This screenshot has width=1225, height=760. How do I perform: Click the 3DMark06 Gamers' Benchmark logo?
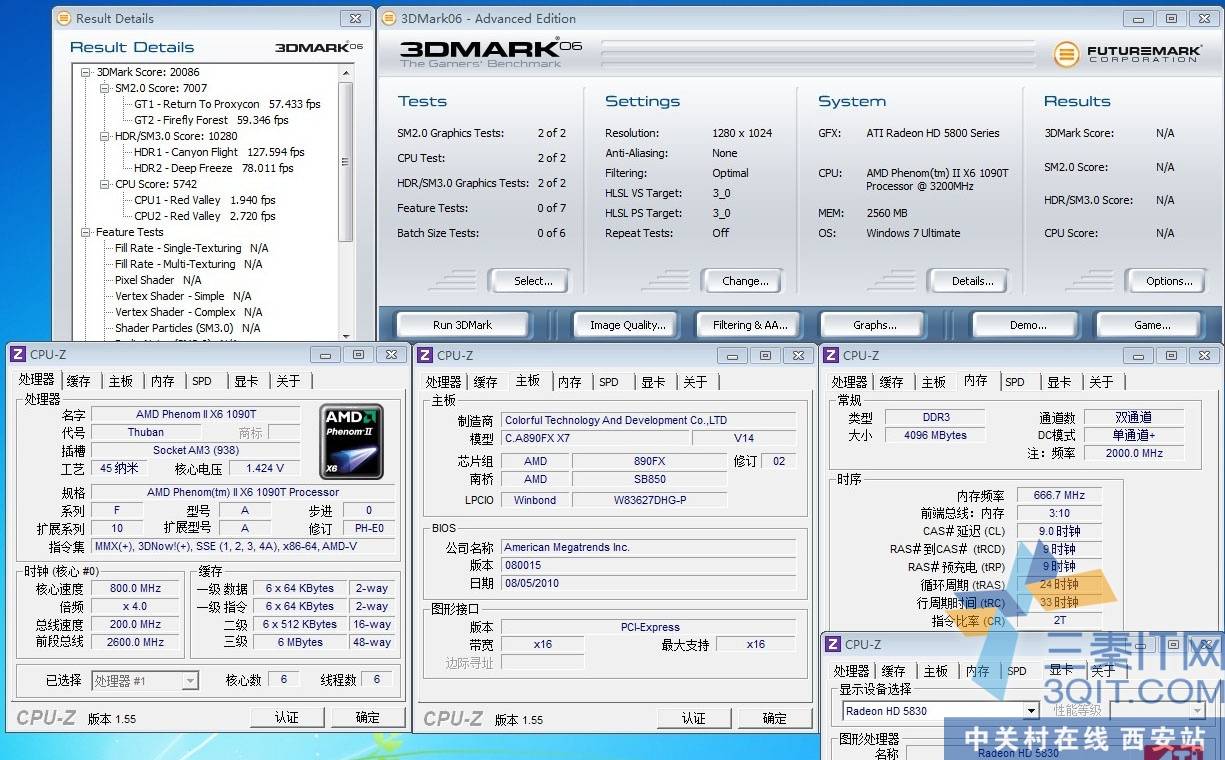[490, 52]
